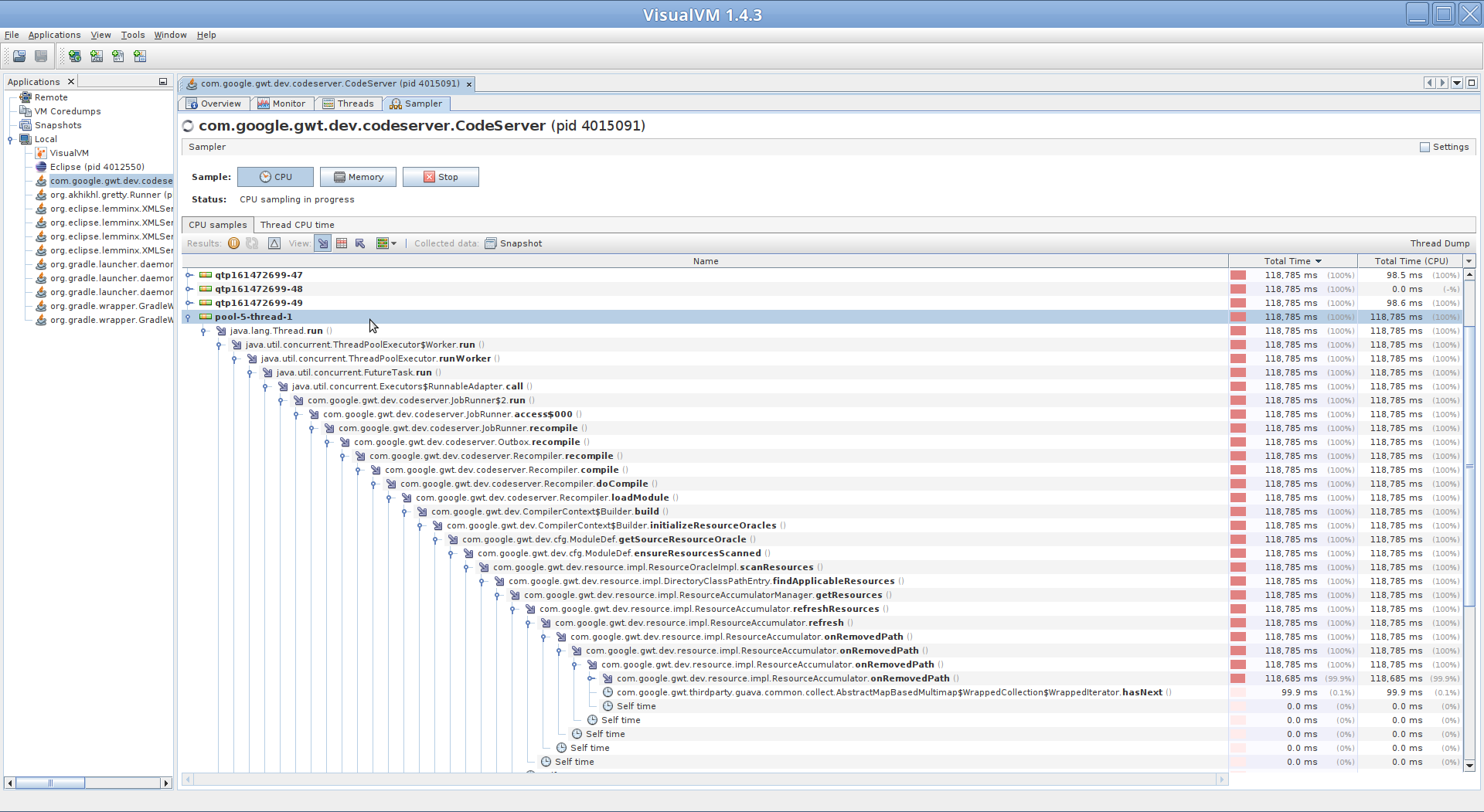Toggle the deltas triangle icon

274,243
